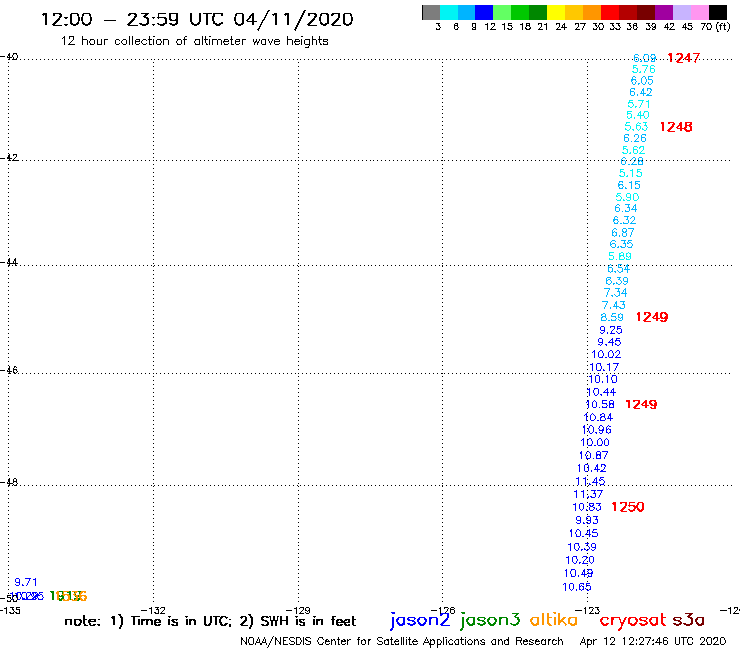Click the 5.40 wave height reading
This screenshot has width=740, height=650.
pyautogui.click(x=638, y=115)
